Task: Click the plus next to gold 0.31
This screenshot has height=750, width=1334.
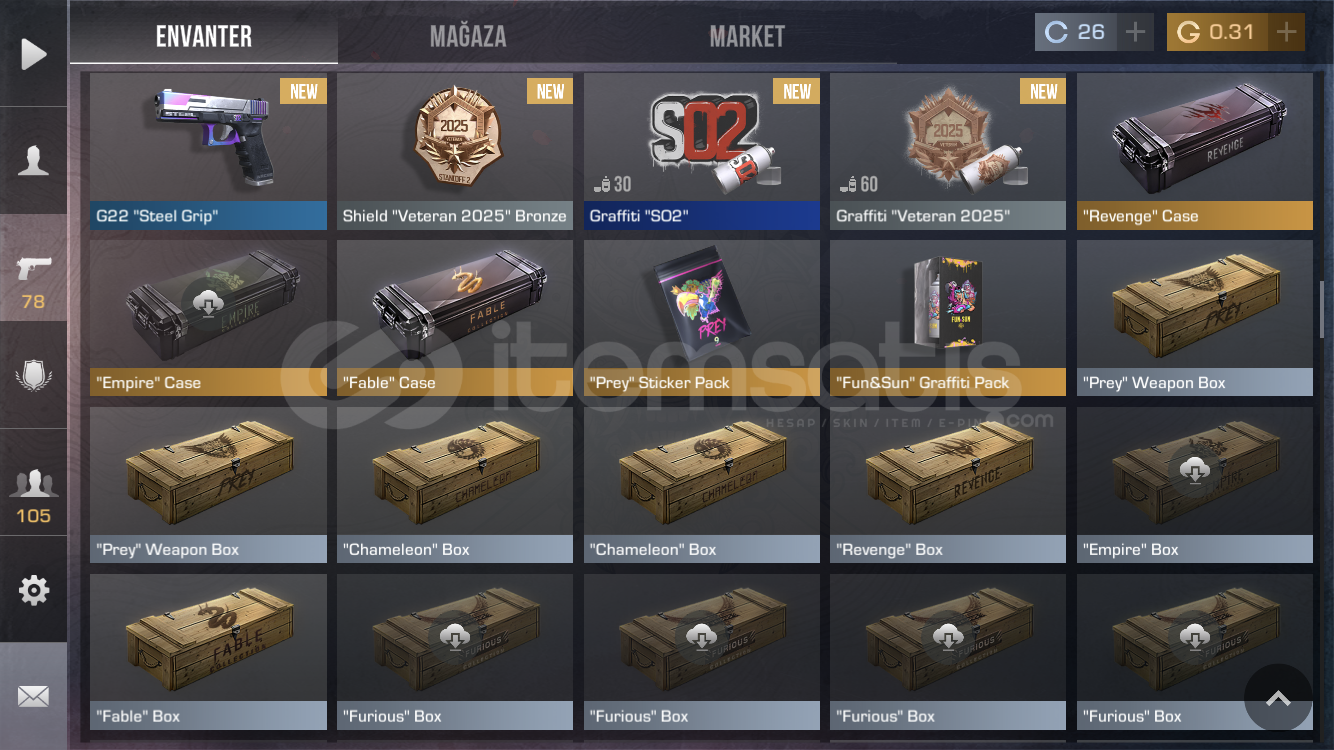Action: (x=1287, y=32)
